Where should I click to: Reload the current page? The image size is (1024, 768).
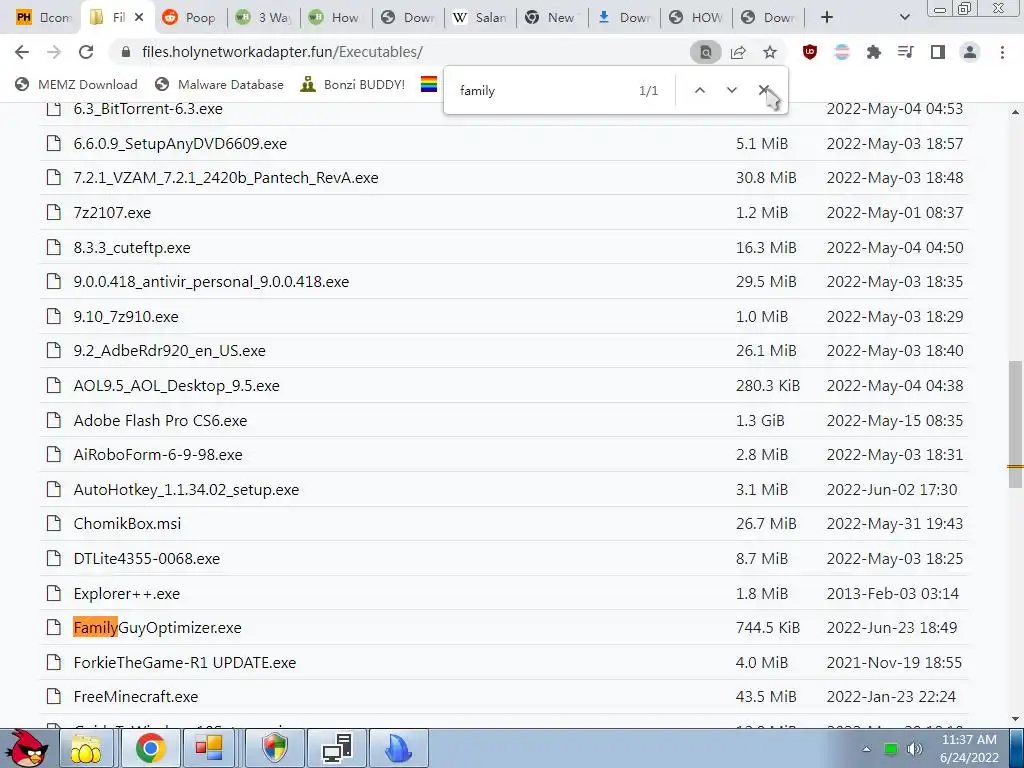(86, 52)
